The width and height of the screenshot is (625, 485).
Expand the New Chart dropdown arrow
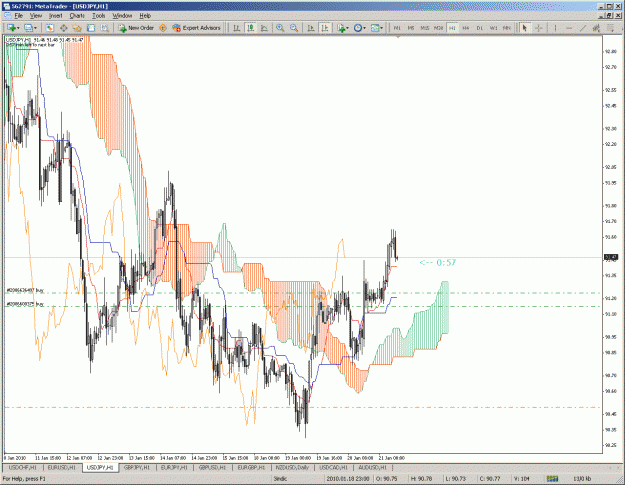pos(18,28)
